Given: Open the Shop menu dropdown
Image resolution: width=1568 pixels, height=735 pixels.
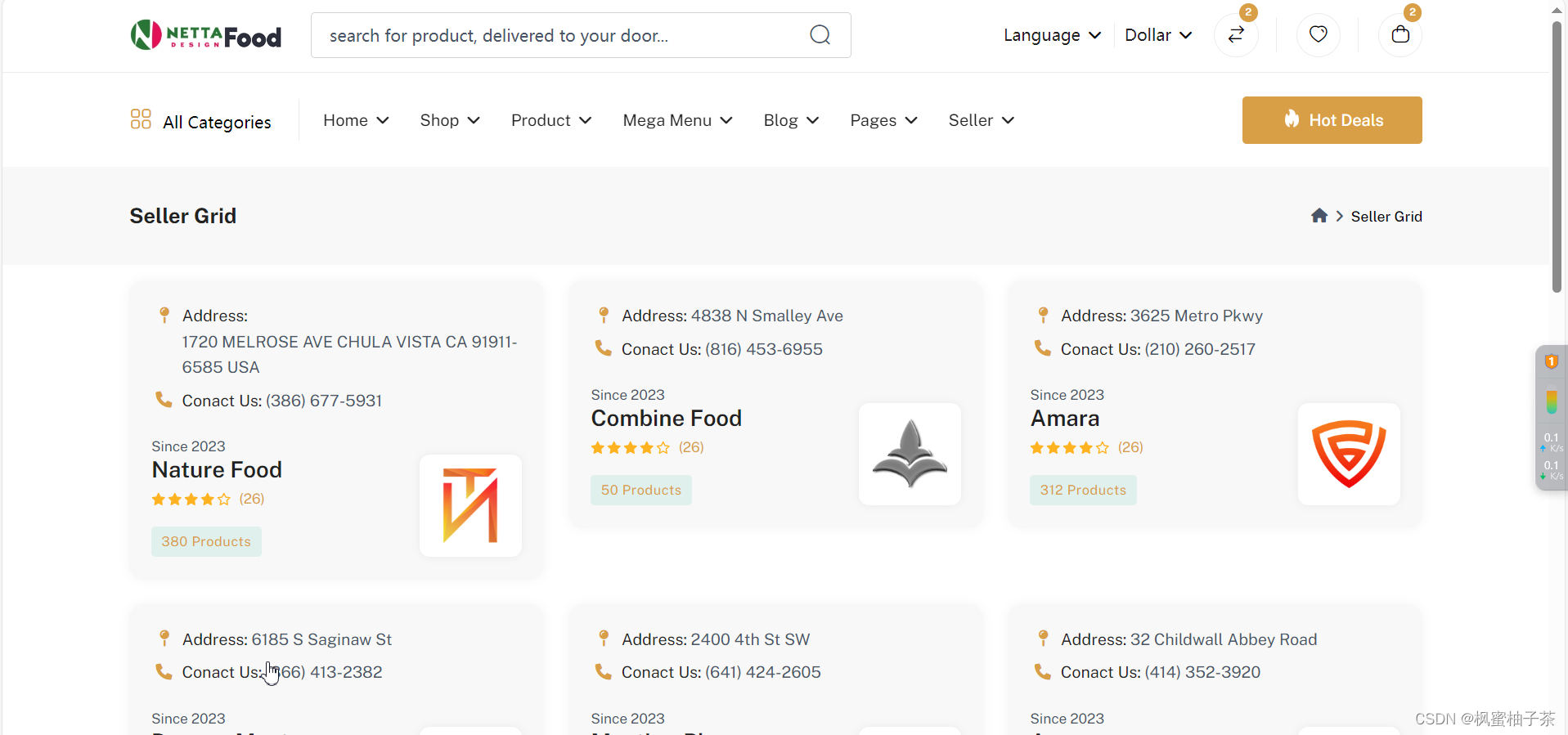Looking at the screenshot, I should [450, 120].
